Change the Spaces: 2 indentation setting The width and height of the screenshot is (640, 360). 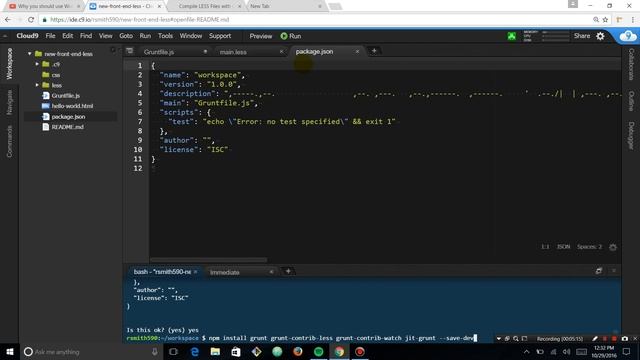(x=589, y=247)
